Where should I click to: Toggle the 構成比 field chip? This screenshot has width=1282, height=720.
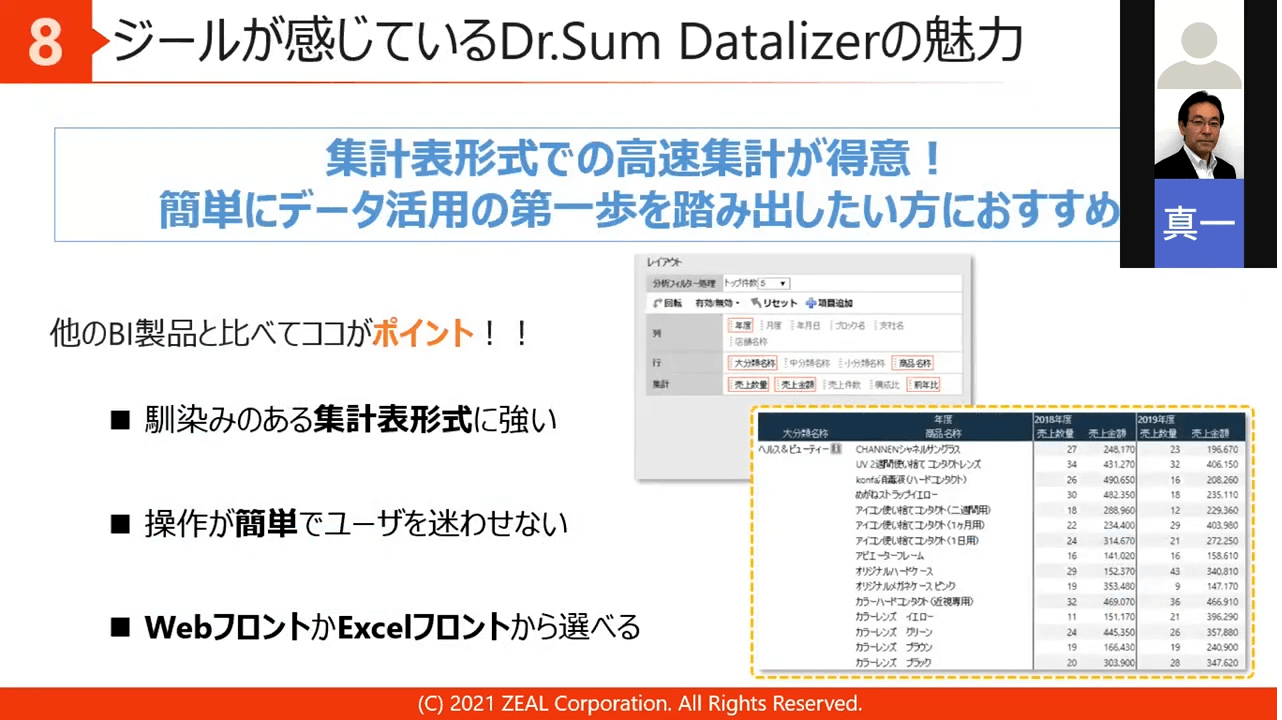[x=884, y=384]
